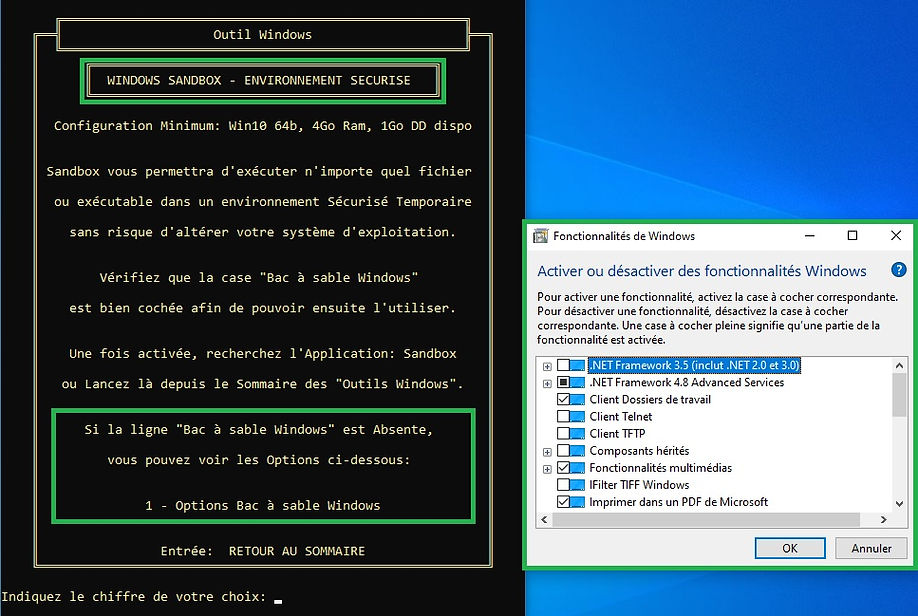
Task: Close the Fonctionnalités de Windows dialog
Action: 896,235
